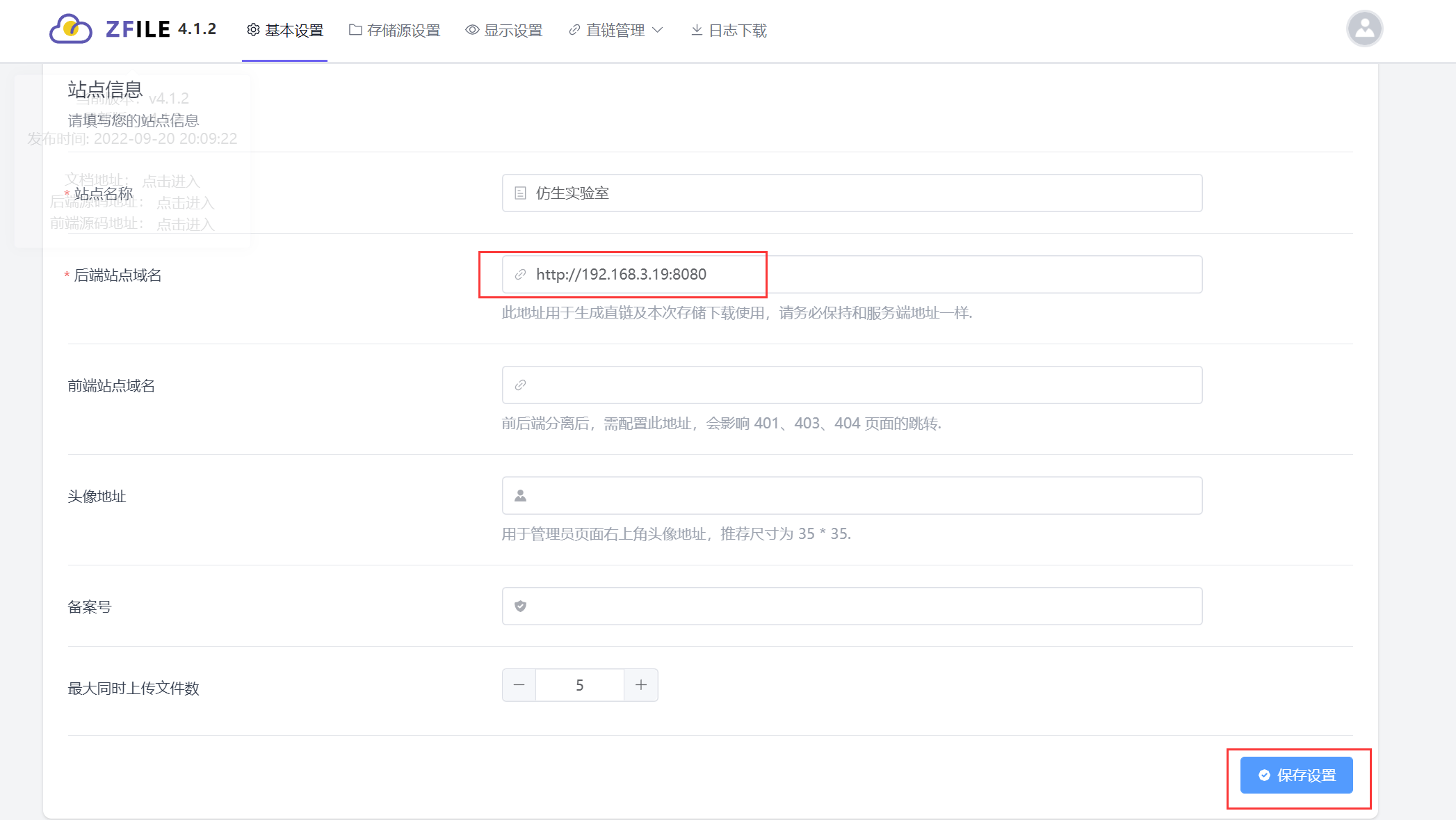This screenshot has width=1456, height=820.
Task: Click the link icon in 前端站点域名 field
Action: pyautogui.click(x=520, y=385)
